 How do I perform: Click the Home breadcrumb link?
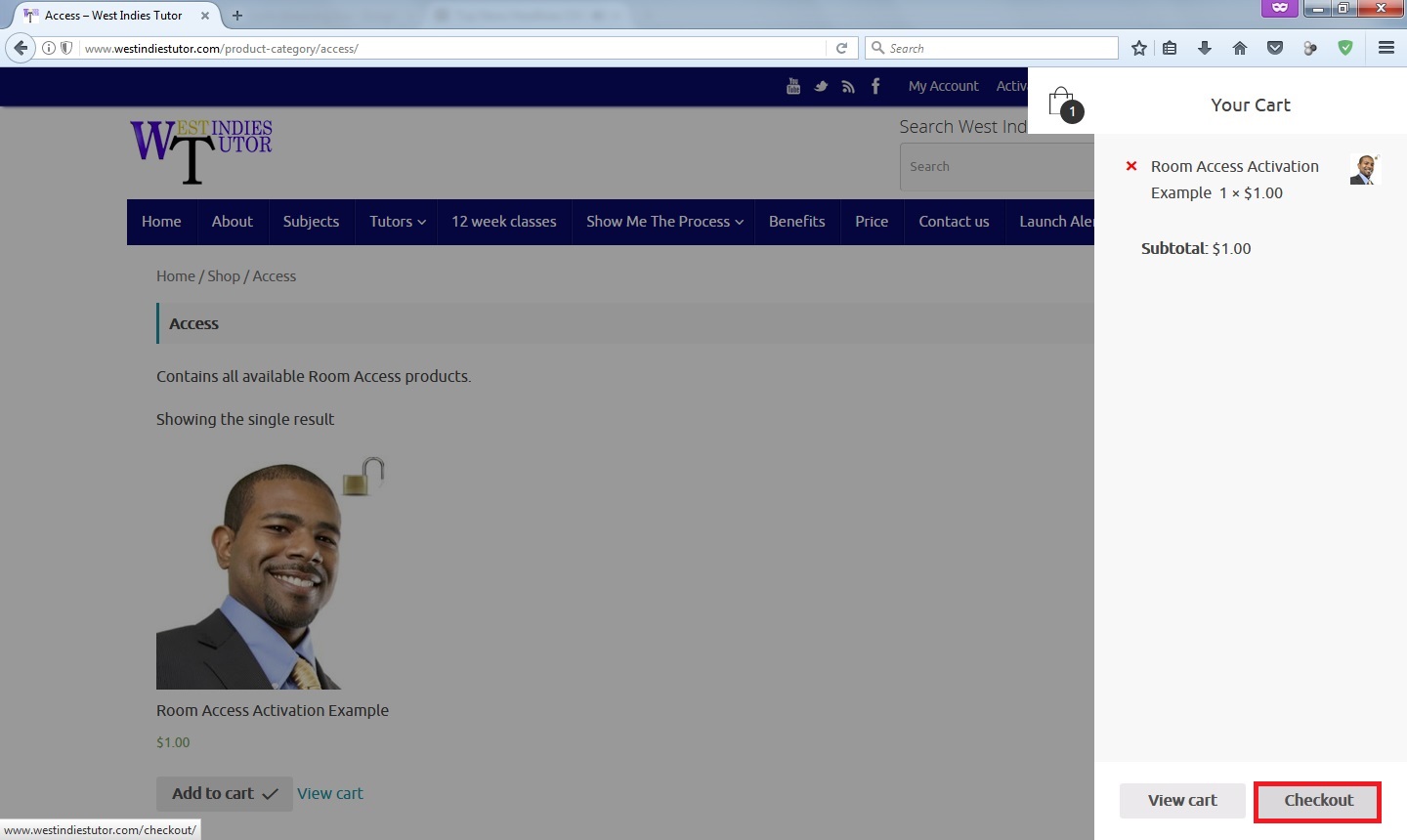coord(176,276)
